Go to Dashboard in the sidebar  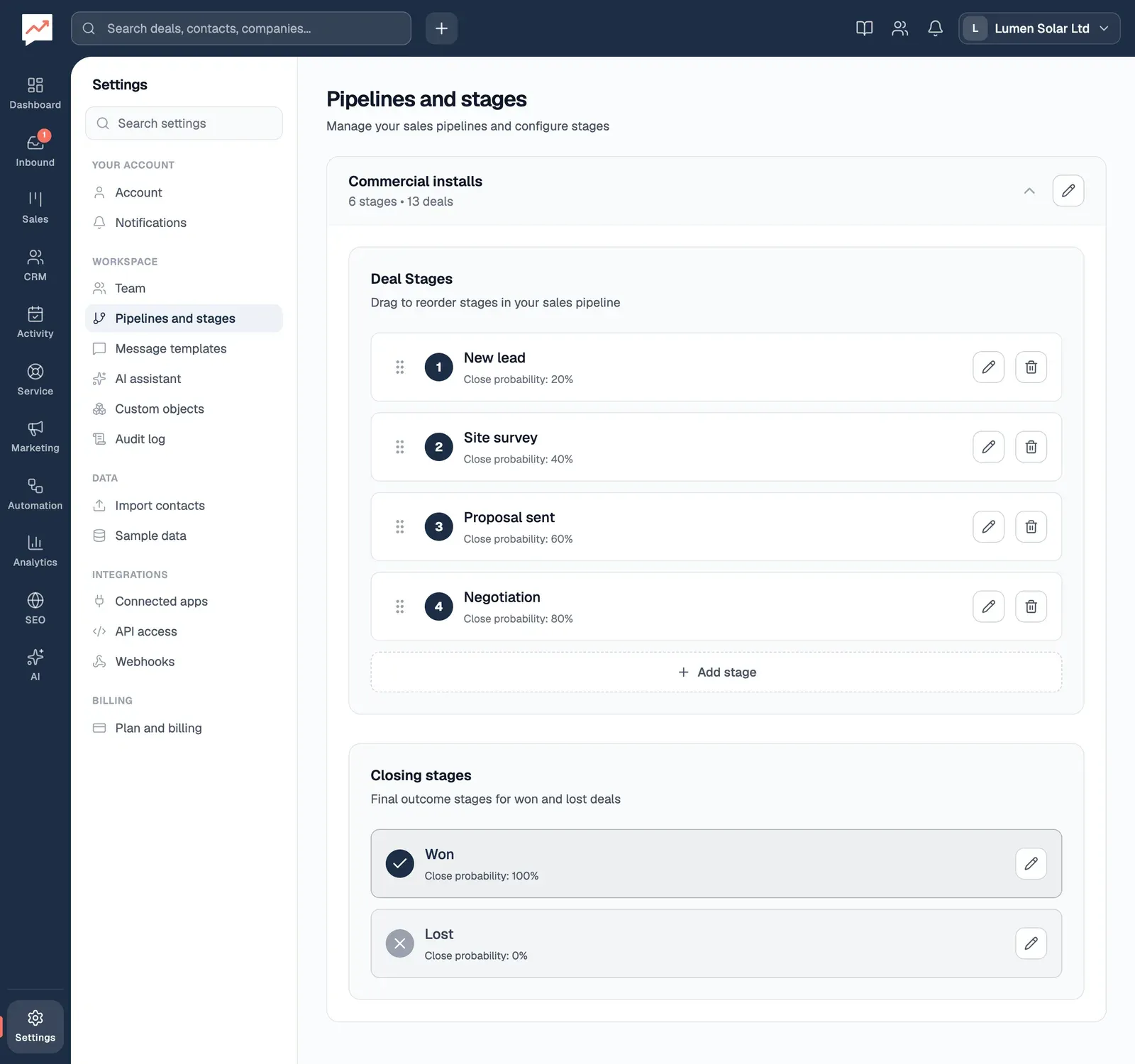pyautogui.click(x=35, y=94)
